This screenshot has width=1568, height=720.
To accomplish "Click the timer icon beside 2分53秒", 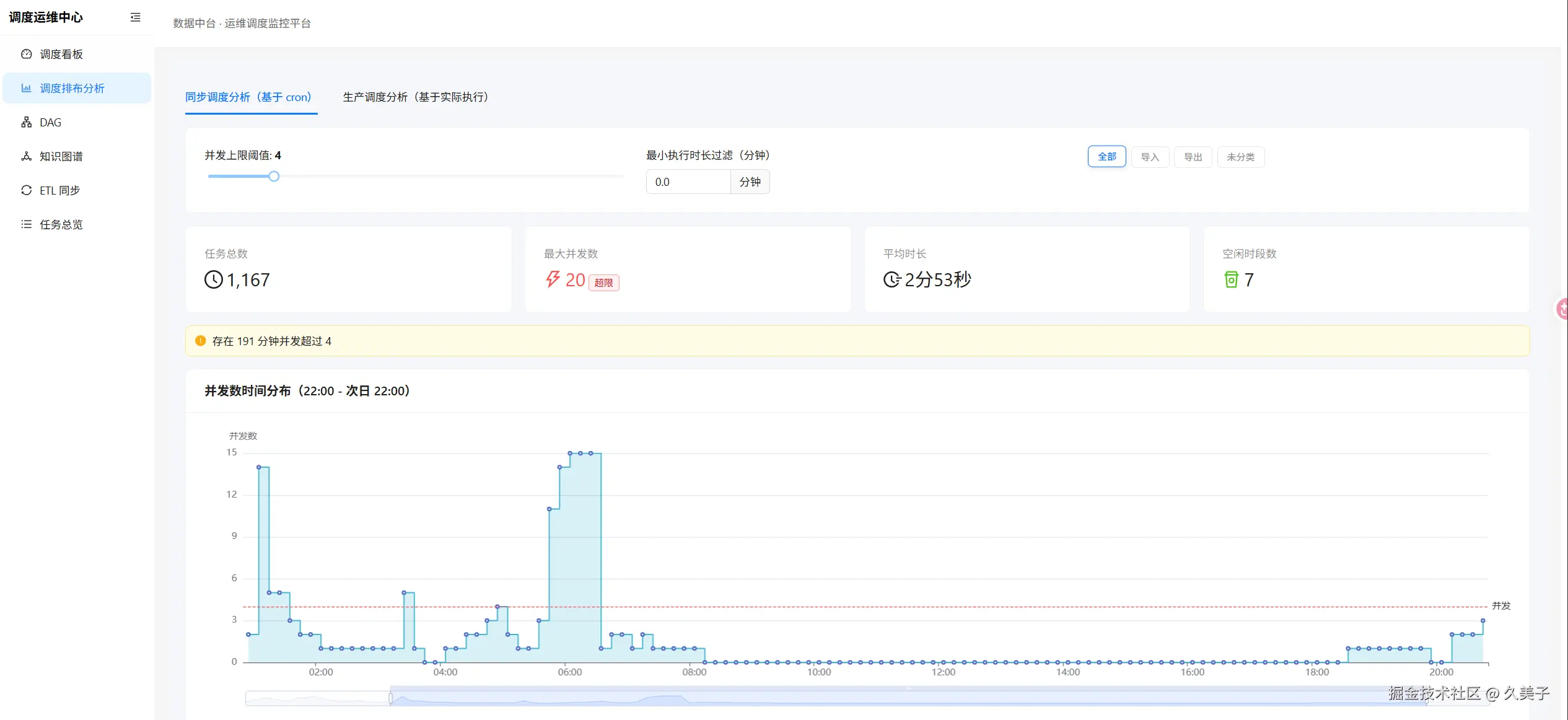I will coord(892,279).
